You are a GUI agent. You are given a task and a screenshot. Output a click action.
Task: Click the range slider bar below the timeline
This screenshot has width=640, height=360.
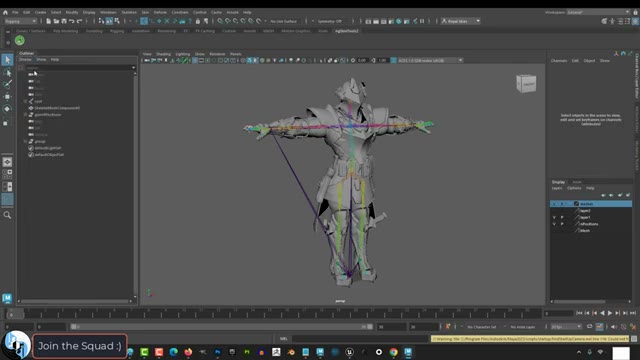[x=222, y=327]
